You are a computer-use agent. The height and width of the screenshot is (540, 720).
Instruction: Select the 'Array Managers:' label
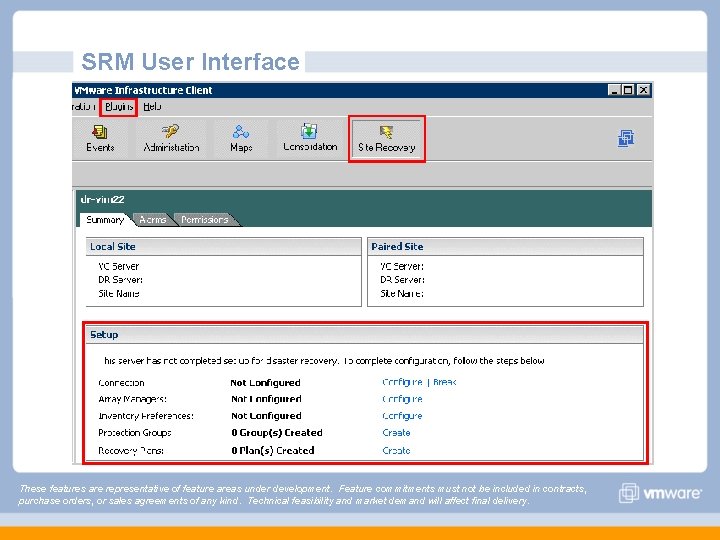[132, 399]
